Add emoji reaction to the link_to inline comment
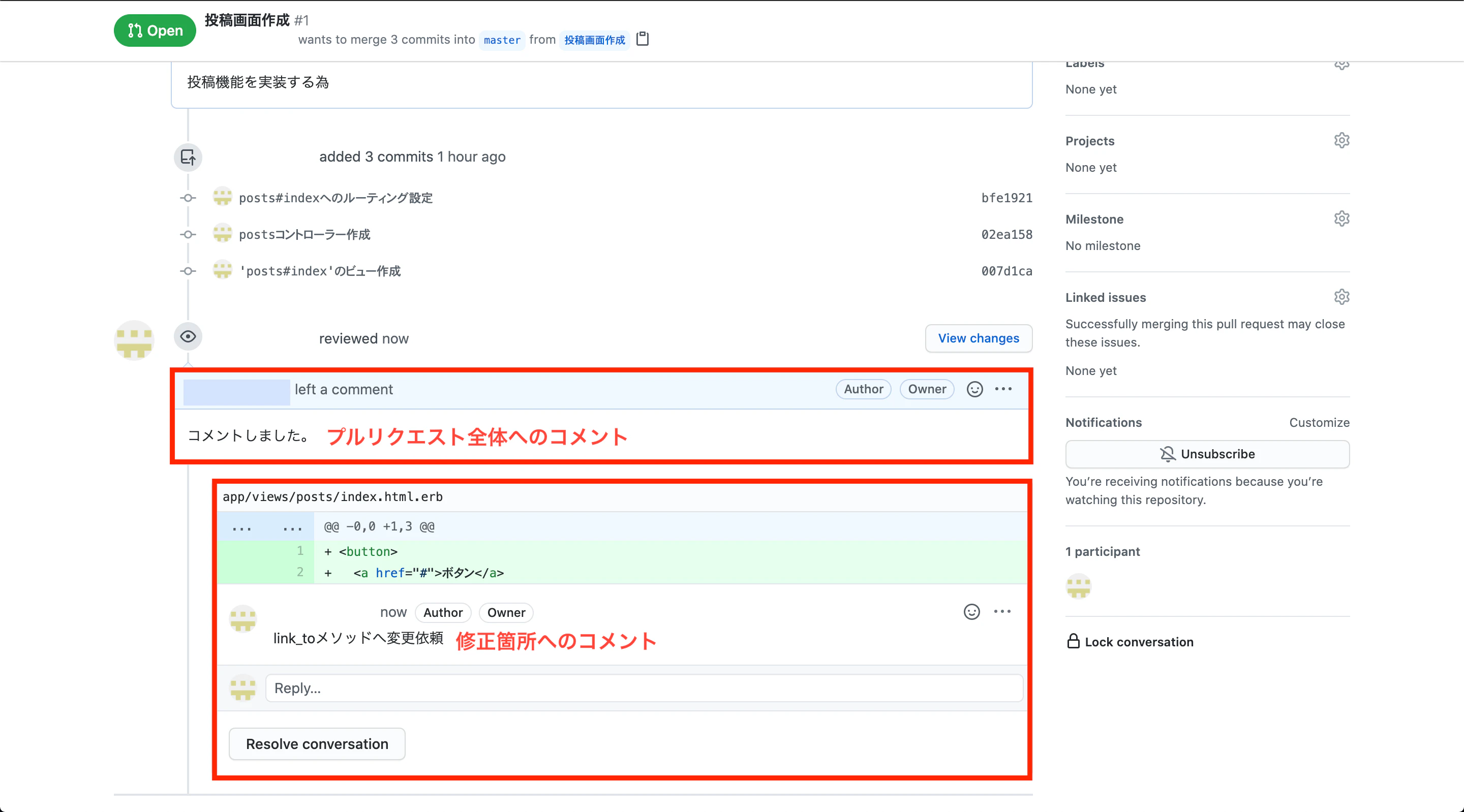Image resolution: width=1464 pixels, height=812 pixels. pyautogui.click(x=971, y=612)
